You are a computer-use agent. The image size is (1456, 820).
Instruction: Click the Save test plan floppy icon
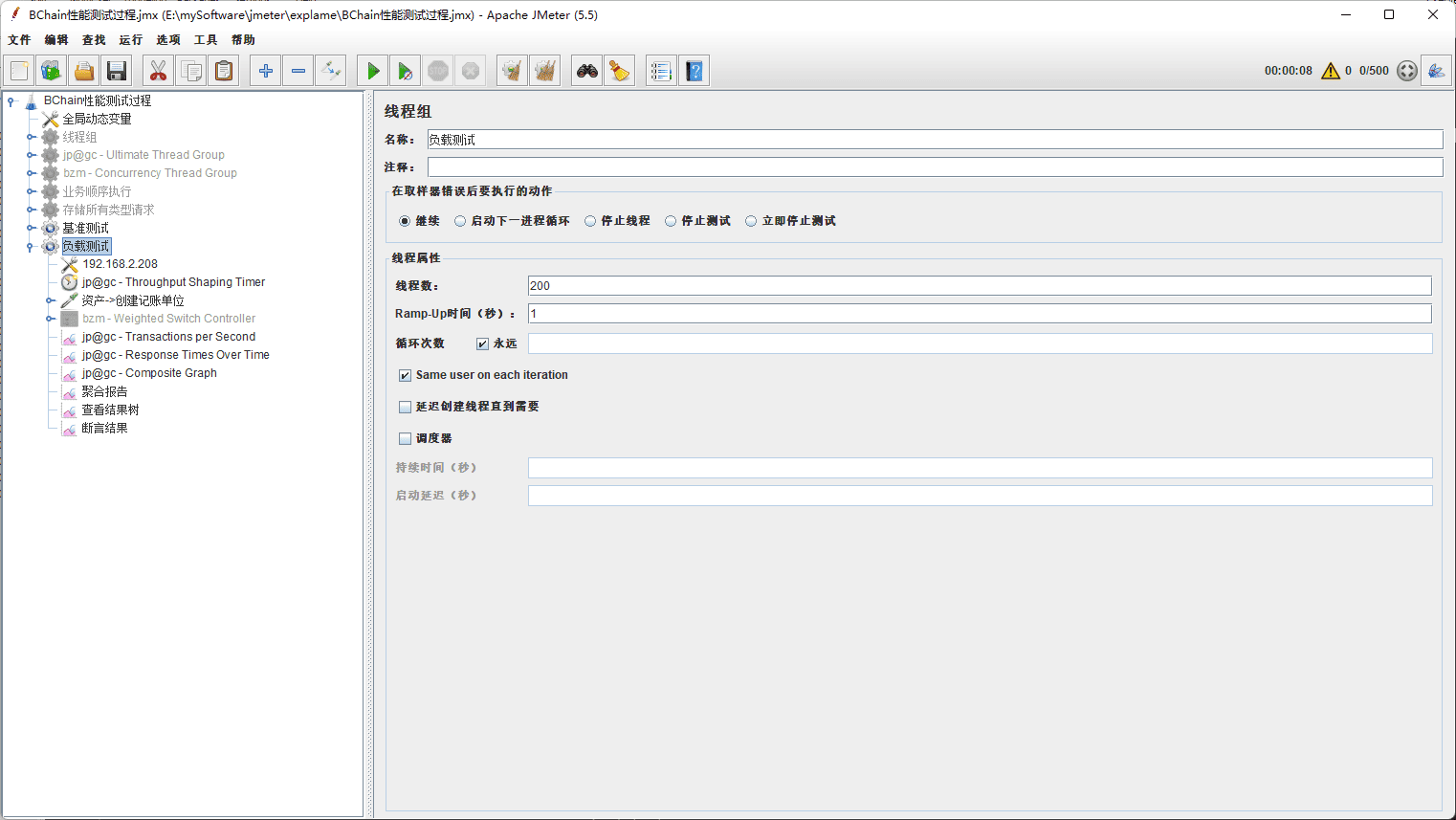[x=117, y=71]
